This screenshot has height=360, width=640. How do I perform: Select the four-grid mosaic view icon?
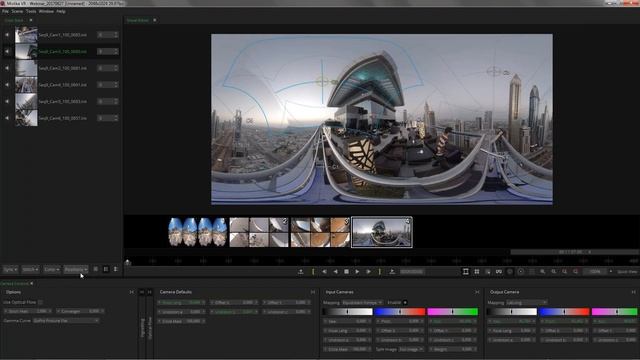477,271
